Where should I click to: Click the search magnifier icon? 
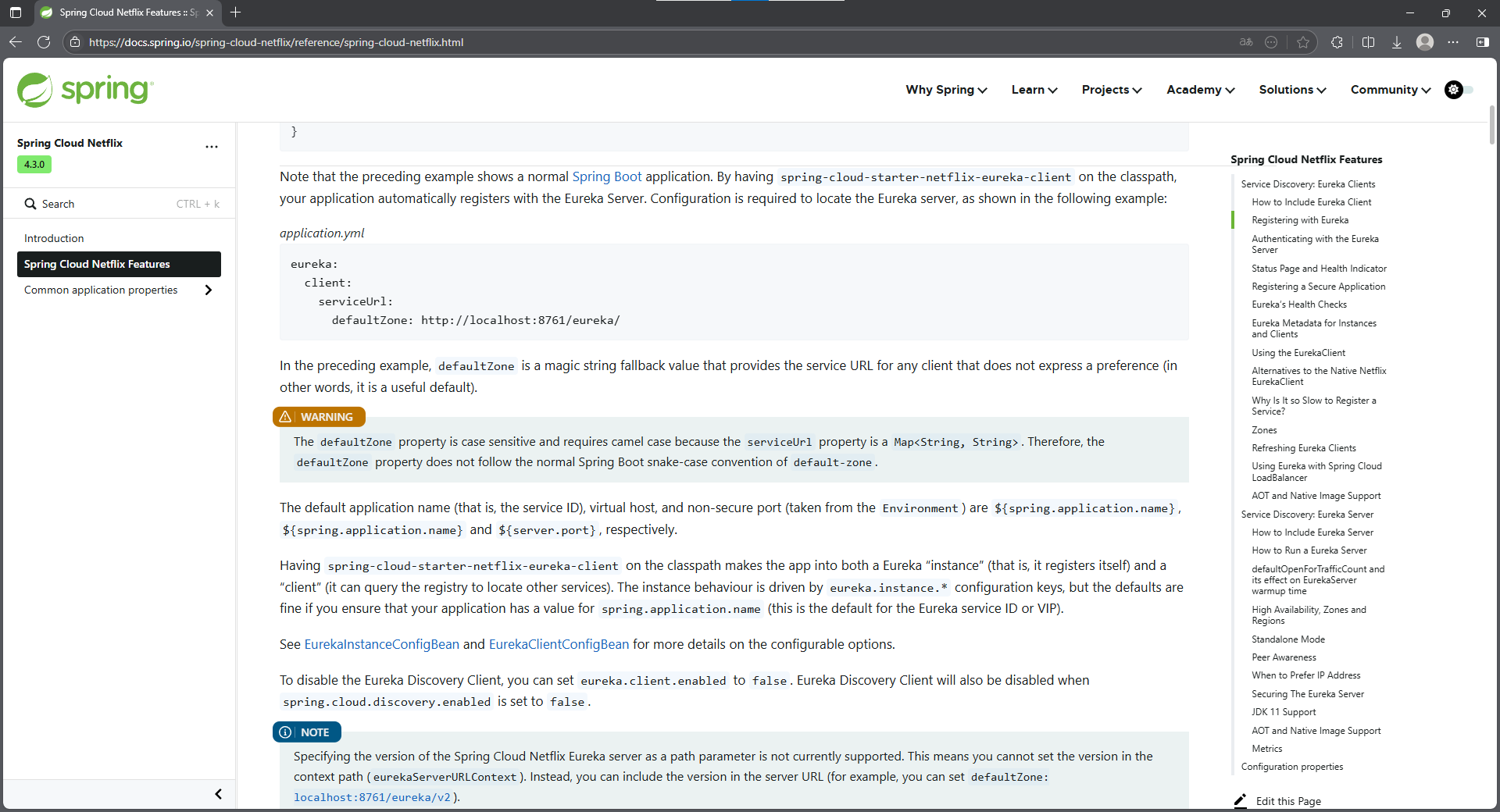(30, 204)
